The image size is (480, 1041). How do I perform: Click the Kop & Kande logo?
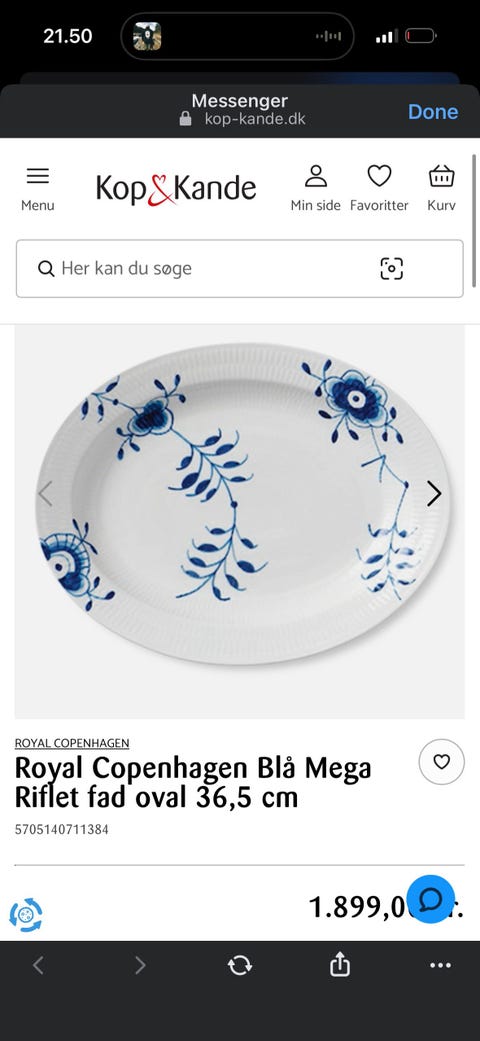176,189
